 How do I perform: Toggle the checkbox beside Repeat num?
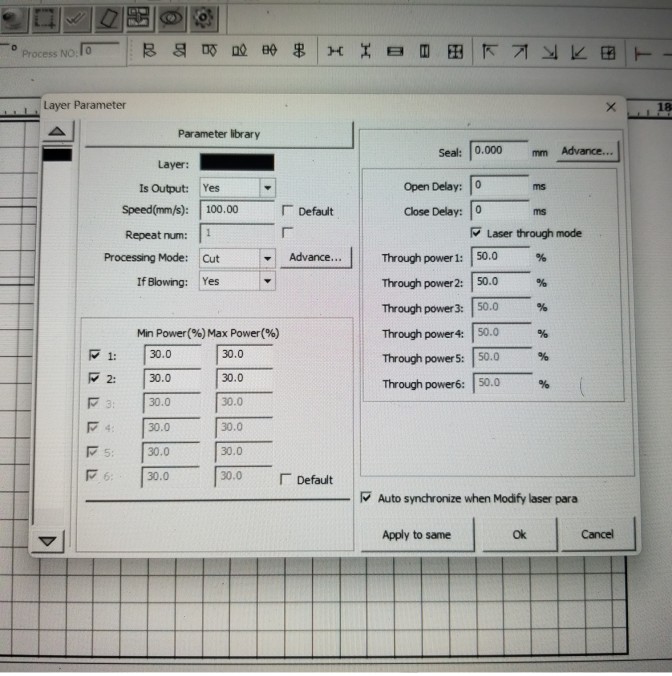pyautogui.click(x=287, y=233)
